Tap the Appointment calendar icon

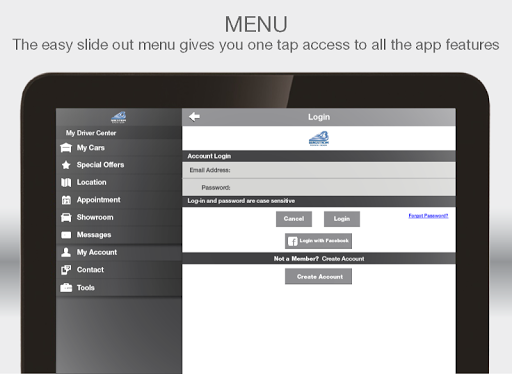66,200
